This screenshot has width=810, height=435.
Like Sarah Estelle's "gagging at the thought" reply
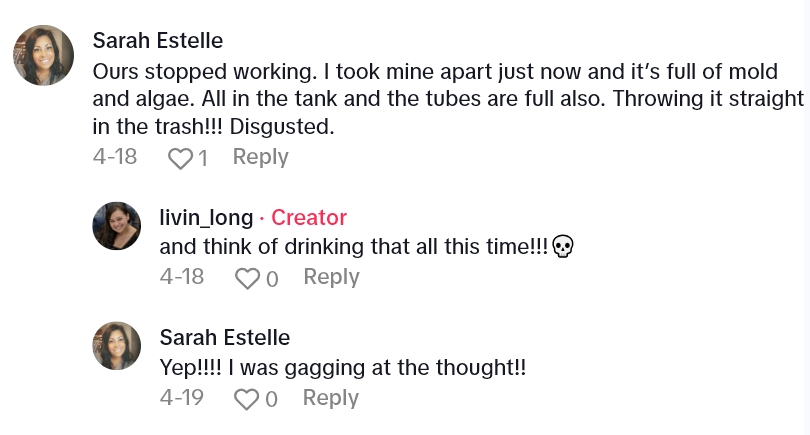[247, 399]
